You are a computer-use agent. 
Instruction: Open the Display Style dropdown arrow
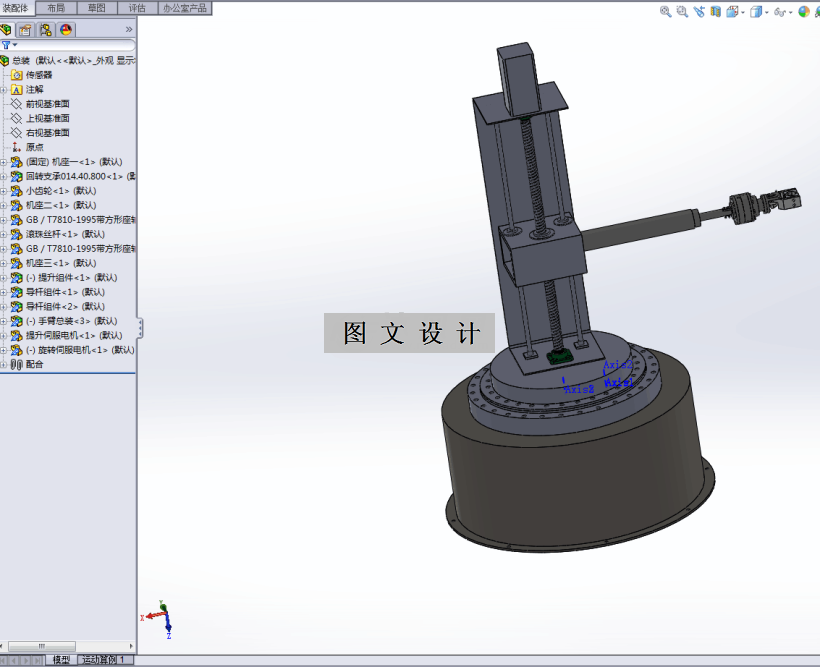[x=767, y=12]
